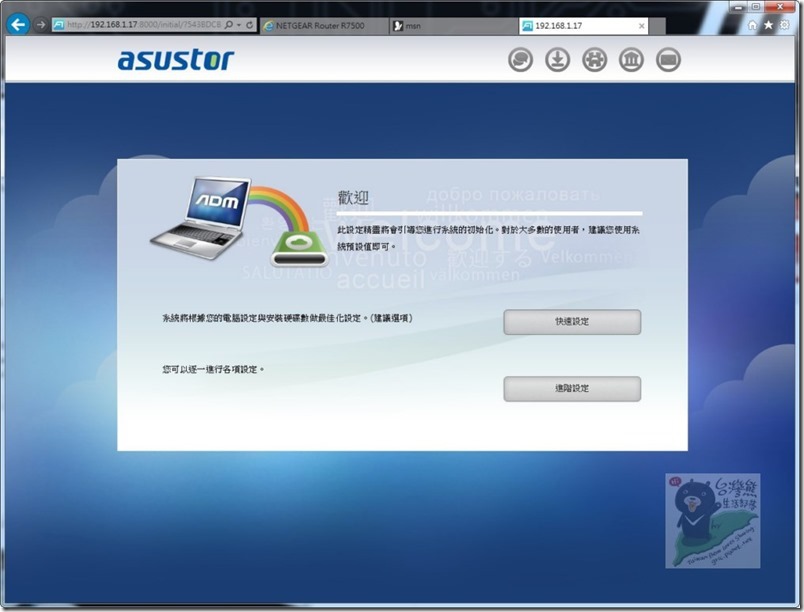Viewport: 804px width, 612px height.
Task: Click the ADM laptop and drive illustration
Action: tap(239, 222)
